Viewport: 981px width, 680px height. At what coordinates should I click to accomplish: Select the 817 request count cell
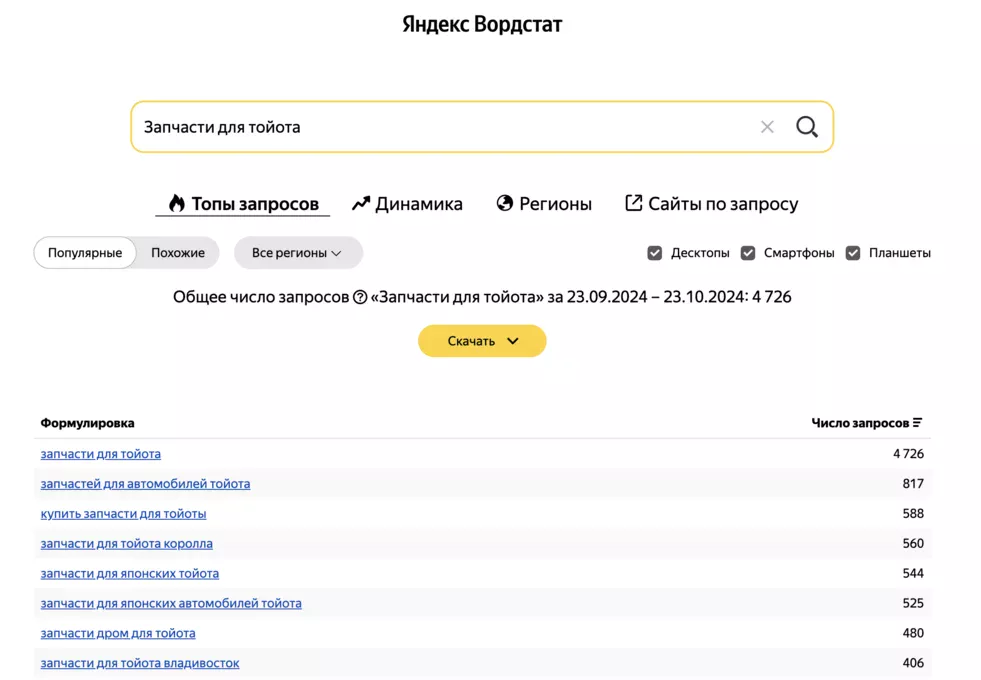(913, 484)
